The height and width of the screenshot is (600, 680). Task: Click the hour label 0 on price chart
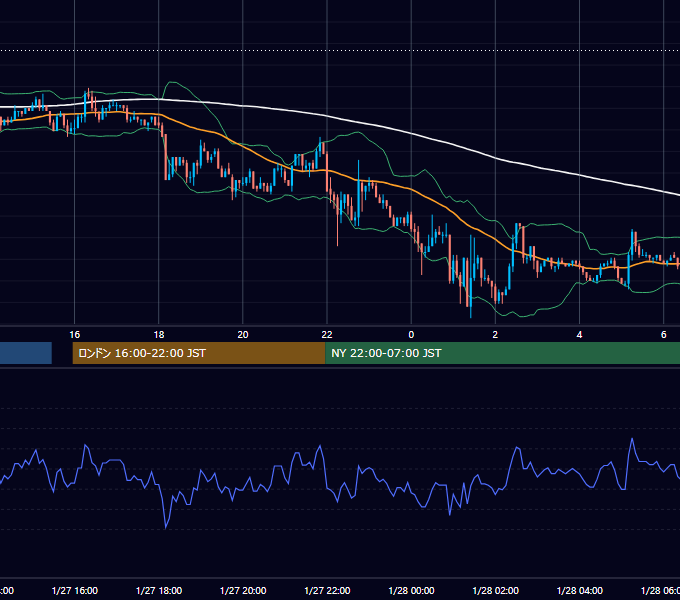point(411,334)
